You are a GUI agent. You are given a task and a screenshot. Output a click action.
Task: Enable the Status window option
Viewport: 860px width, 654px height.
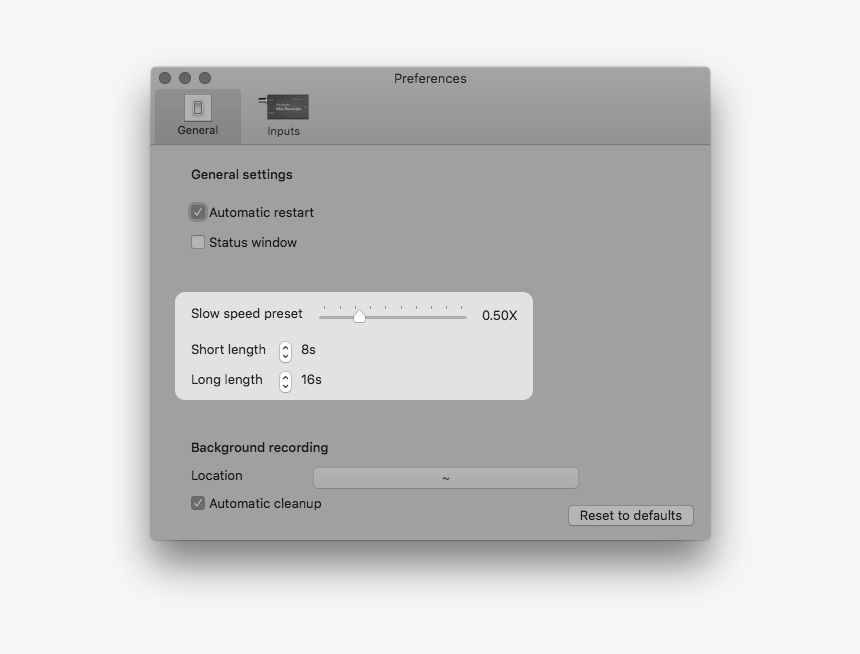198,242
